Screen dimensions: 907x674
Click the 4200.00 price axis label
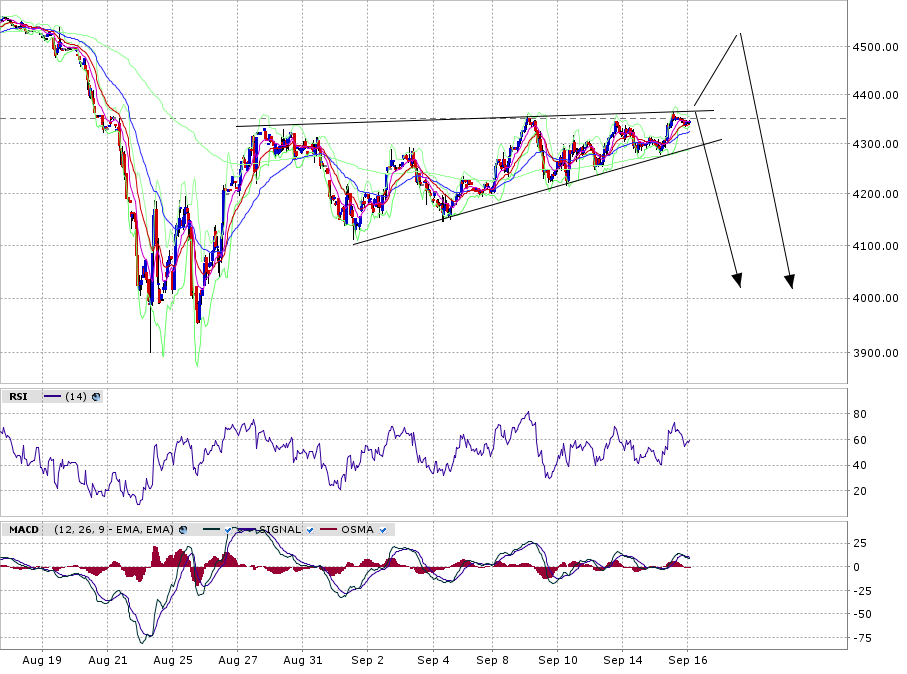pos(876,194)
